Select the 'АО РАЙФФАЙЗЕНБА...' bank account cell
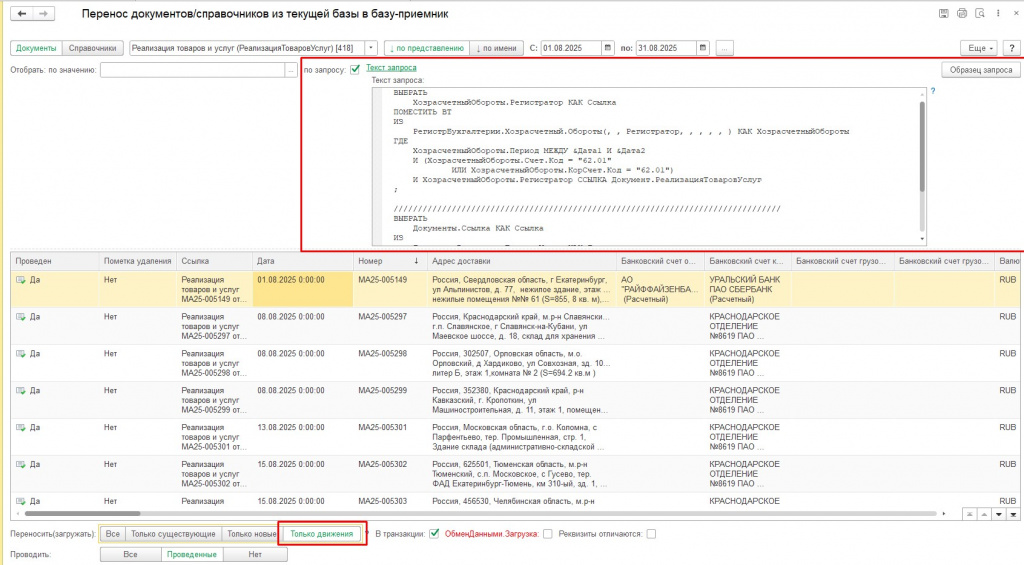1024x565 pixels. coord(660,289)
